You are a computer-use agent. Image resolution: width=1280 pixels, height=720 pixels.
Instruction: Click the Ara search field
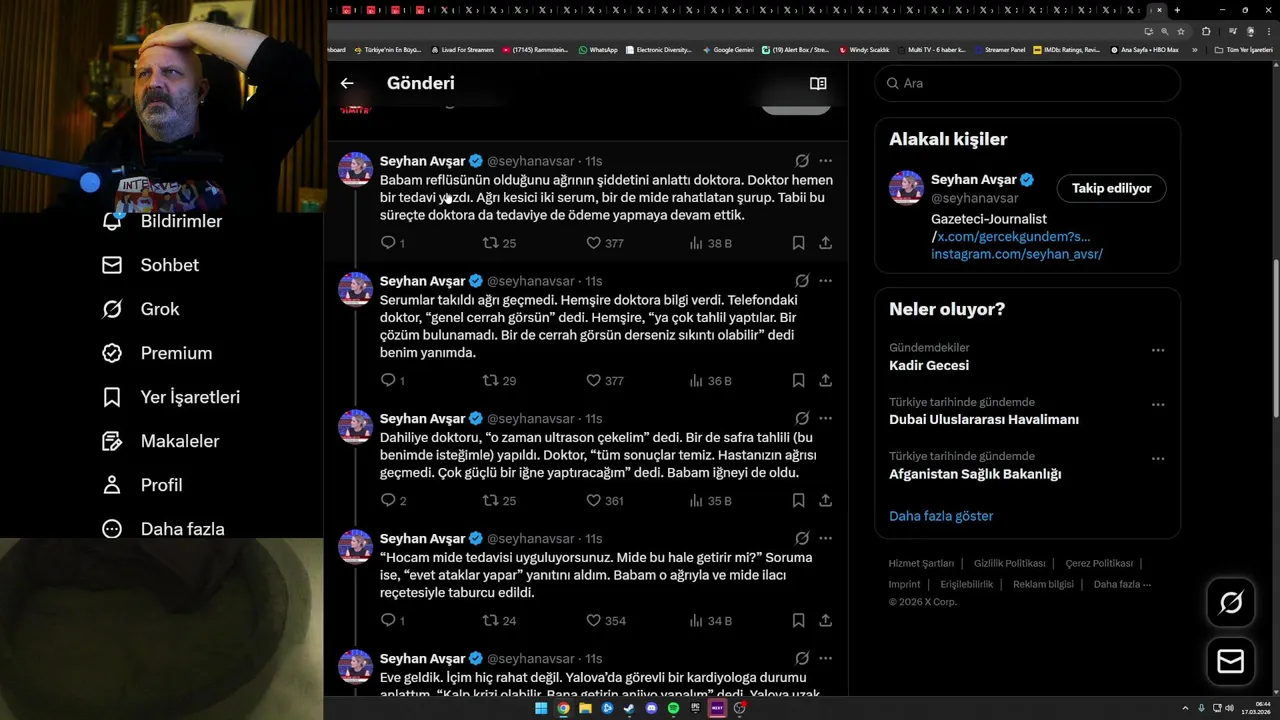(x=1027, y=83)
